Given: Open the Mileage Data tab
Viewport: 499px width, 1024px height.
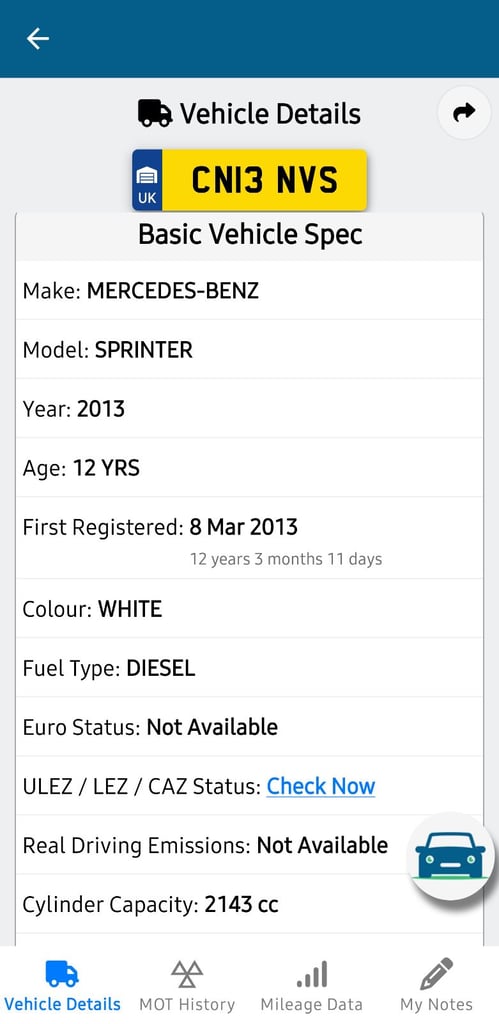Looking at the screenshot, I should [312, 985].
